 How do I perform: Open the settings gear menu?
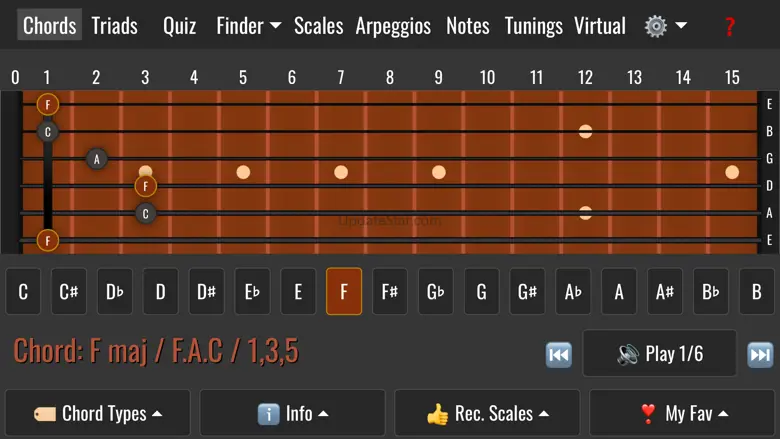665,26
